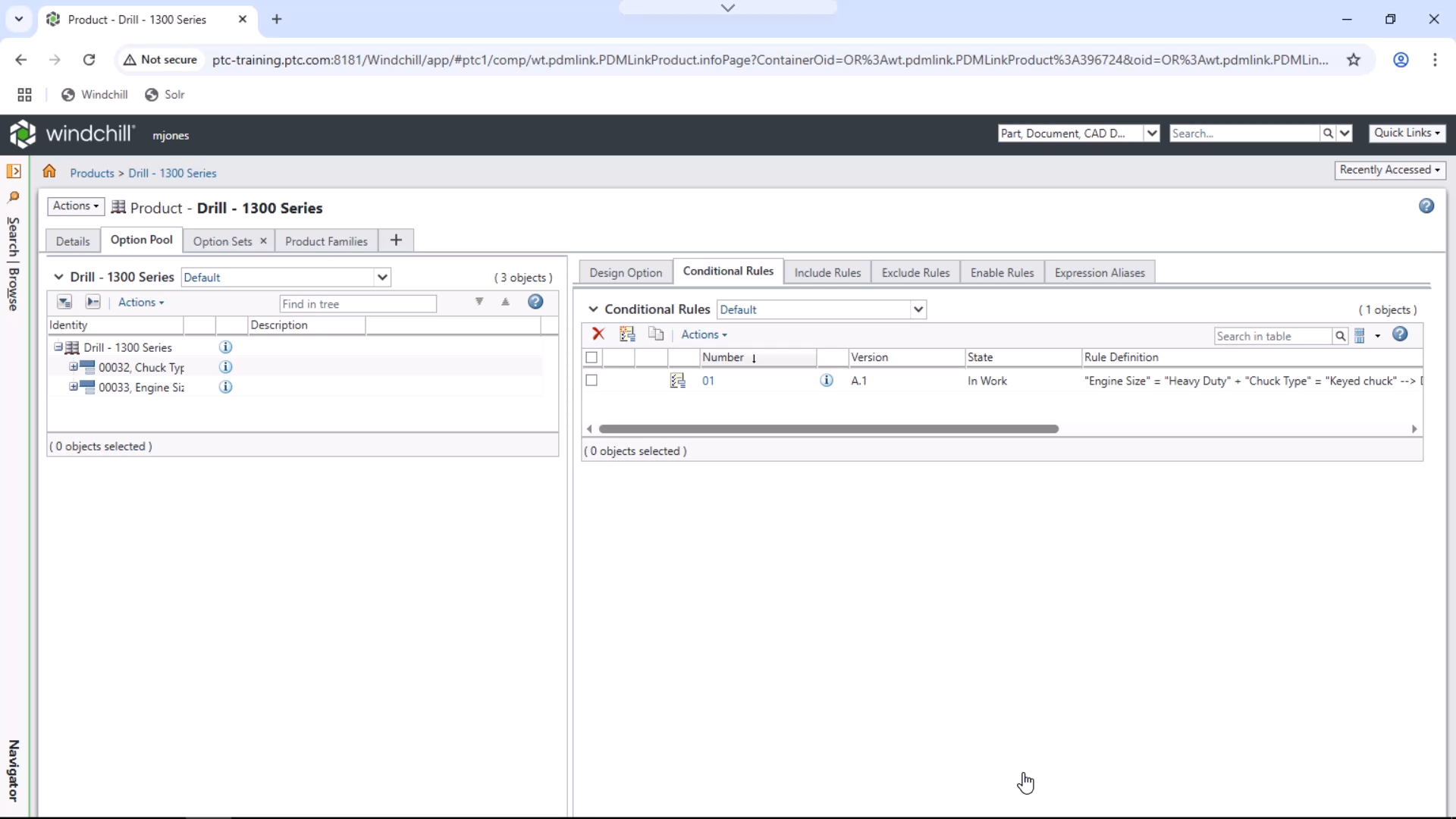The image size is (1456, 819).
Task: View information for 00033, Engine Size row
Action: (x=225, y=387)
